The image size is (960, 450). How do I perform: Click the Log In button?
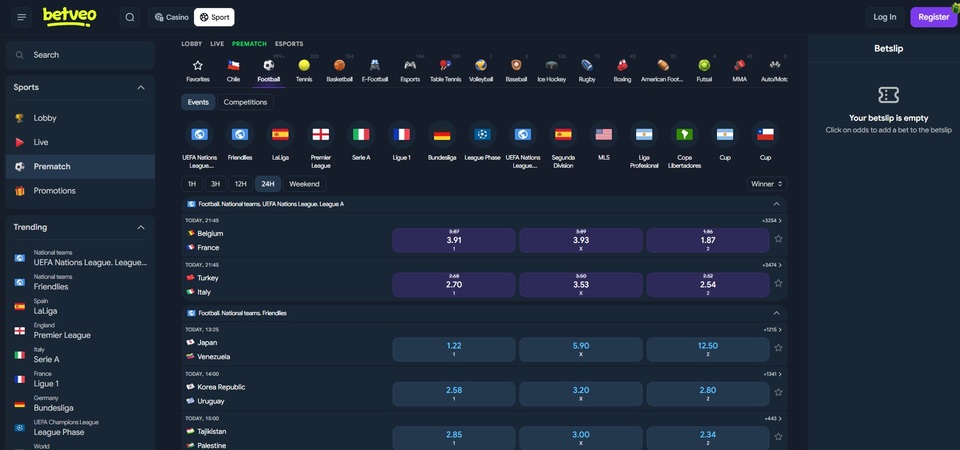point(885,17)
